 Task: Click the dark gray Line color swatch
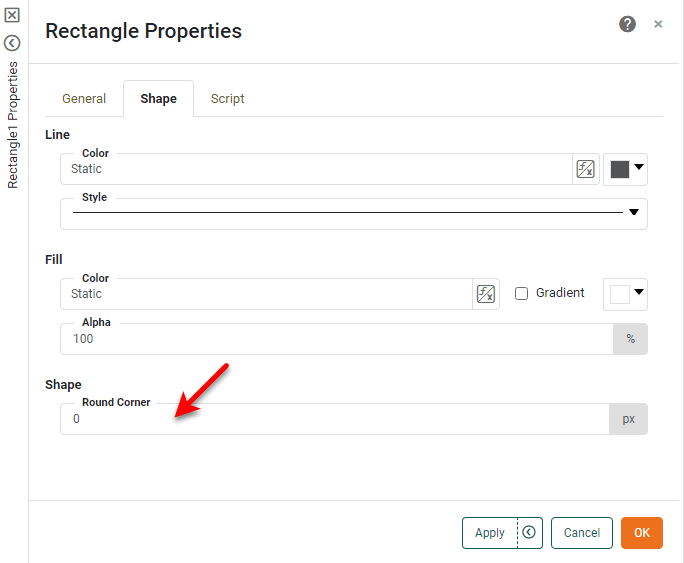click(619, 169)
